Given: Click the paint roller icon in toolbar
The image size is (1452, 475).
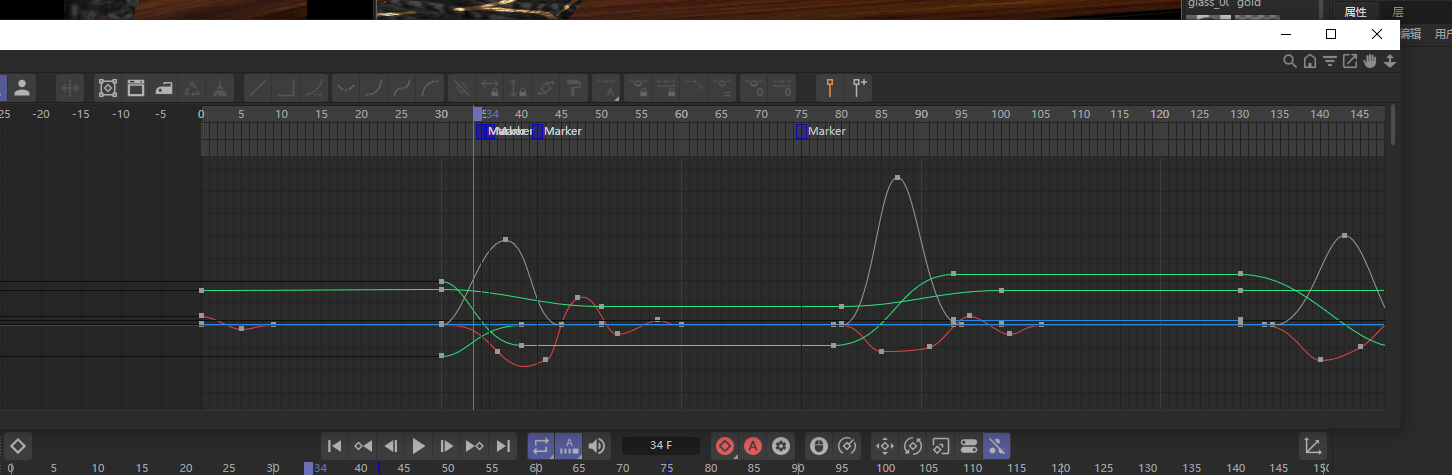Looking at the screenshot, I should tap(574, 87).
